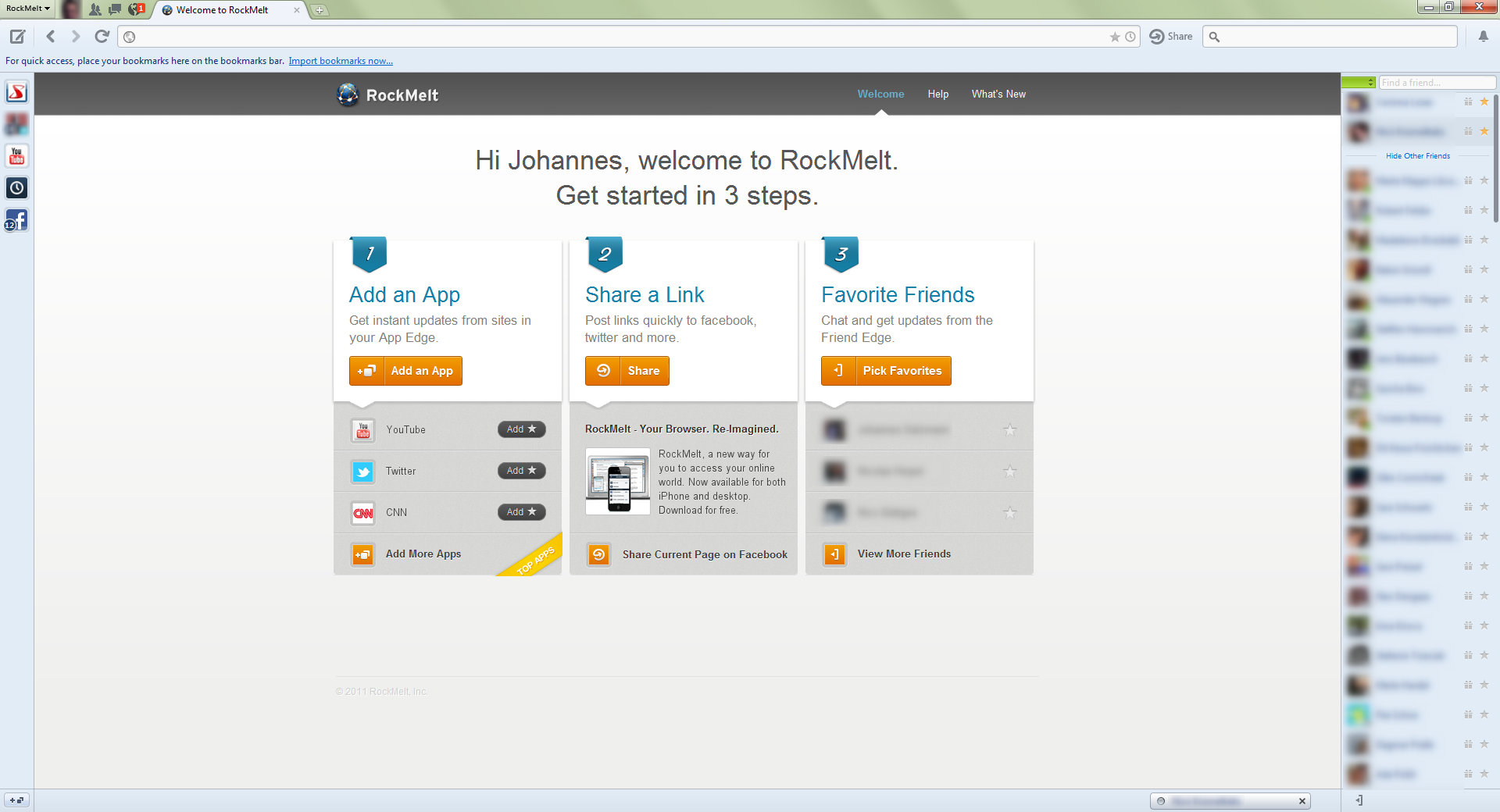
Task: Click the RockMelt logo in page header
Action: 387,95
